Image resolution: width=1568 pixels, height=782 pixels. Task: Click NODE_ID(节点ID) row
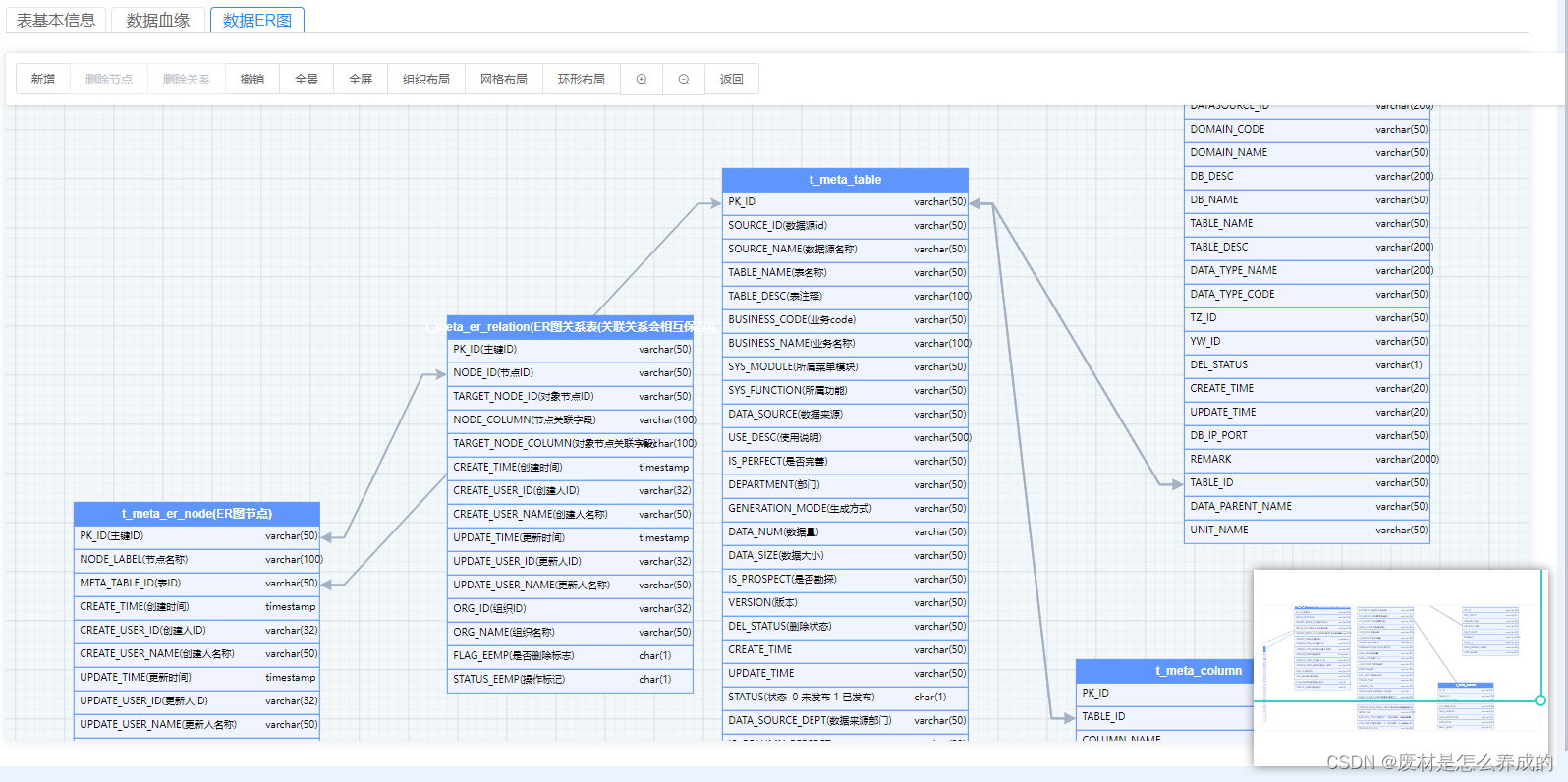(x=570, y=373)
